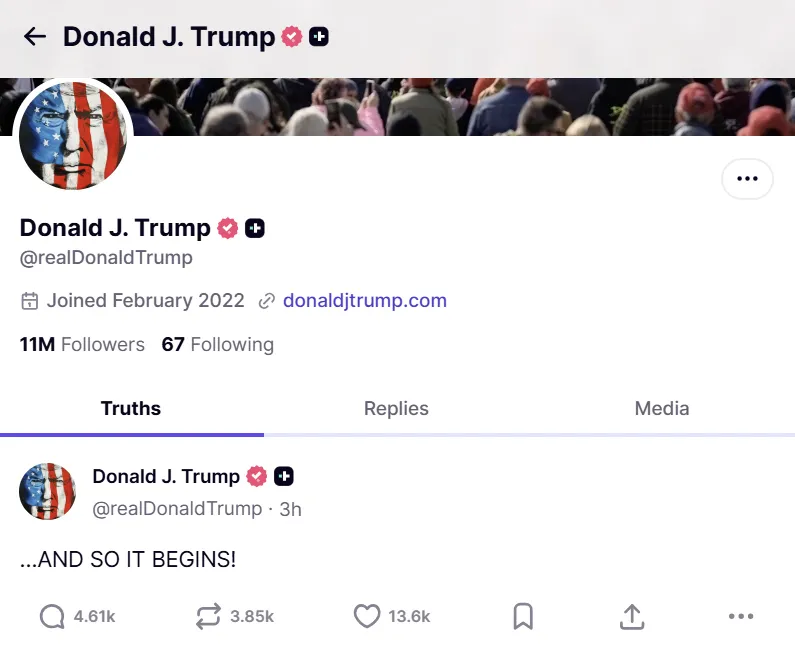This screenshot has height=657, width=795.
Task: Open the post's more options menu
Action: point(741,617)
